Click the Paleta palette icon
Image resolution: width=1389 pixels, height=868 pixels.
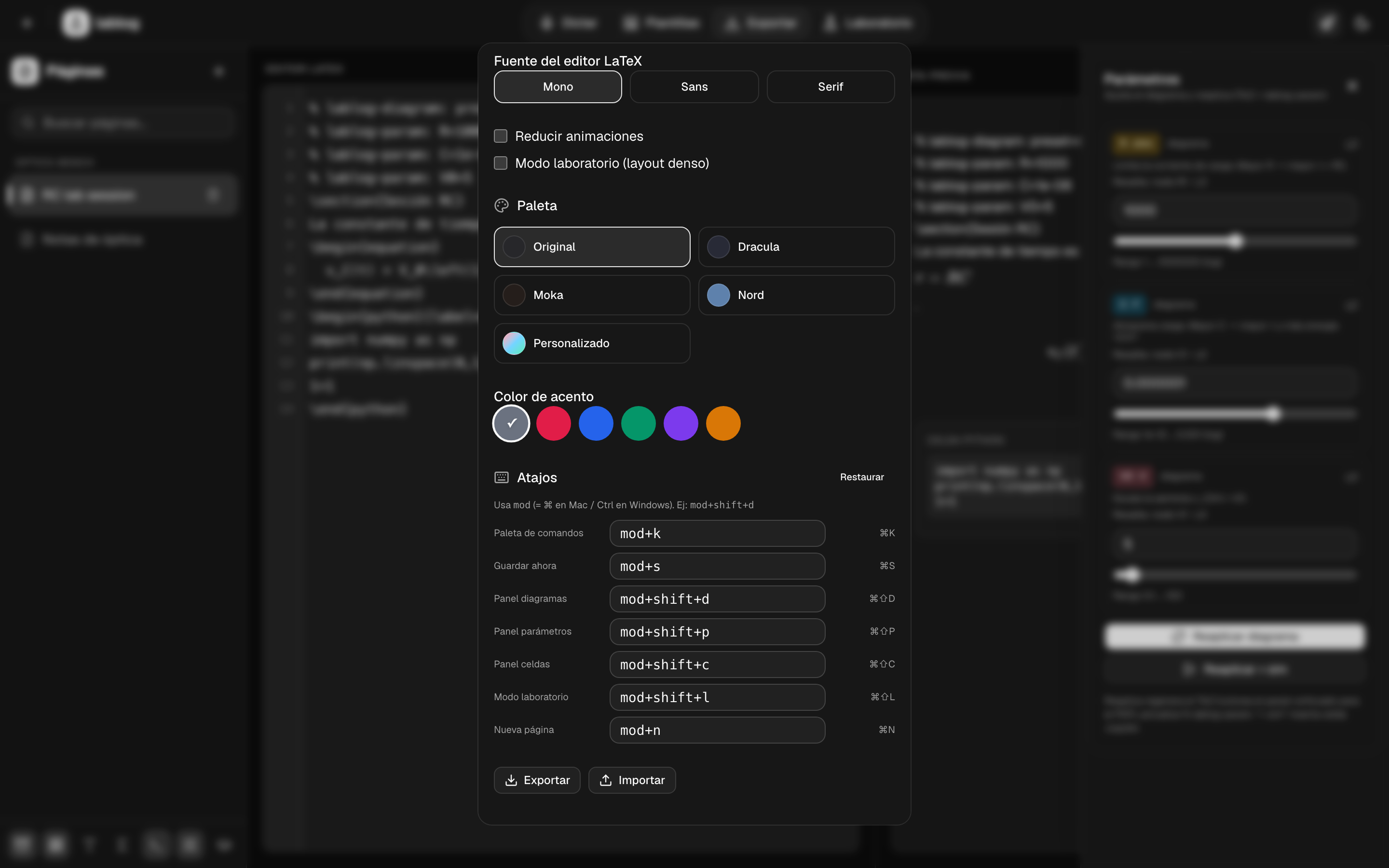[501, 205]
